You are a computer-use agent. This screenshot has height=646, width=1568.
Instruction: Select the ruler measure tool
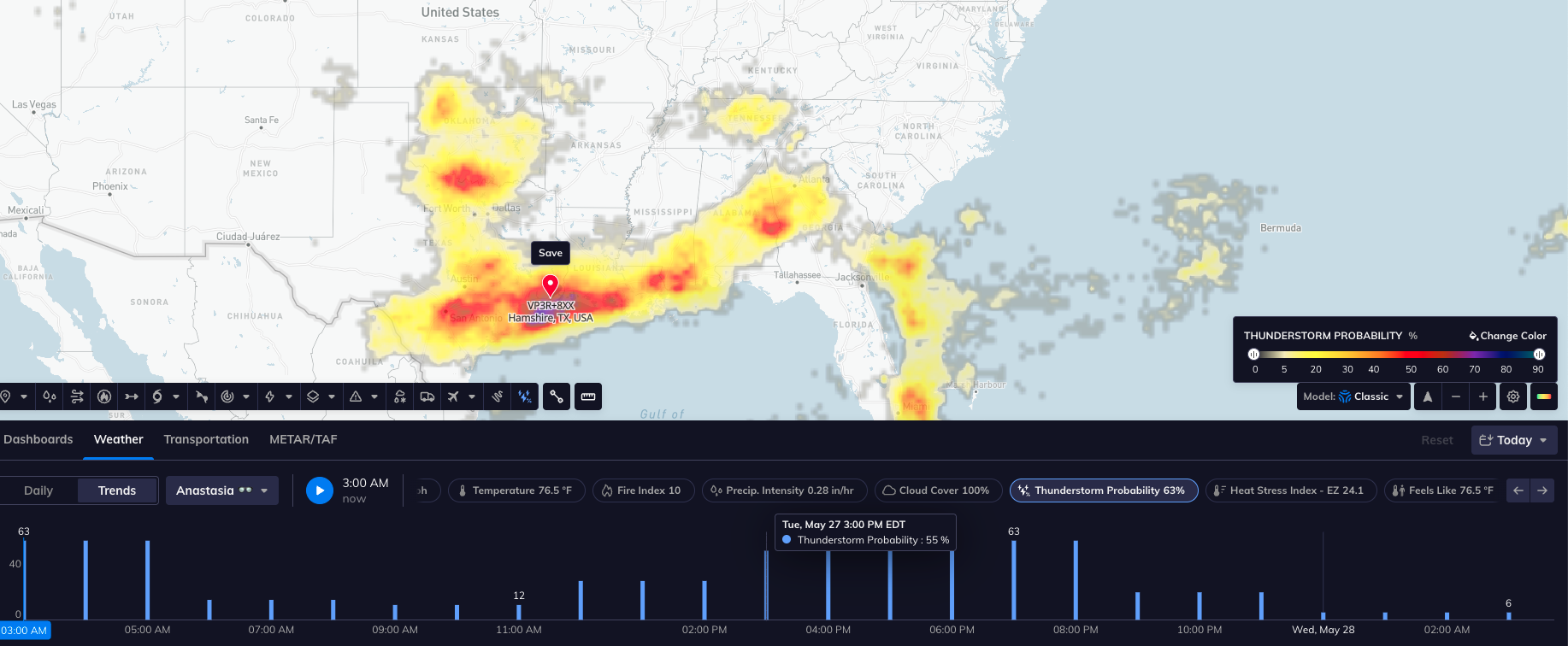coord(588,396)
